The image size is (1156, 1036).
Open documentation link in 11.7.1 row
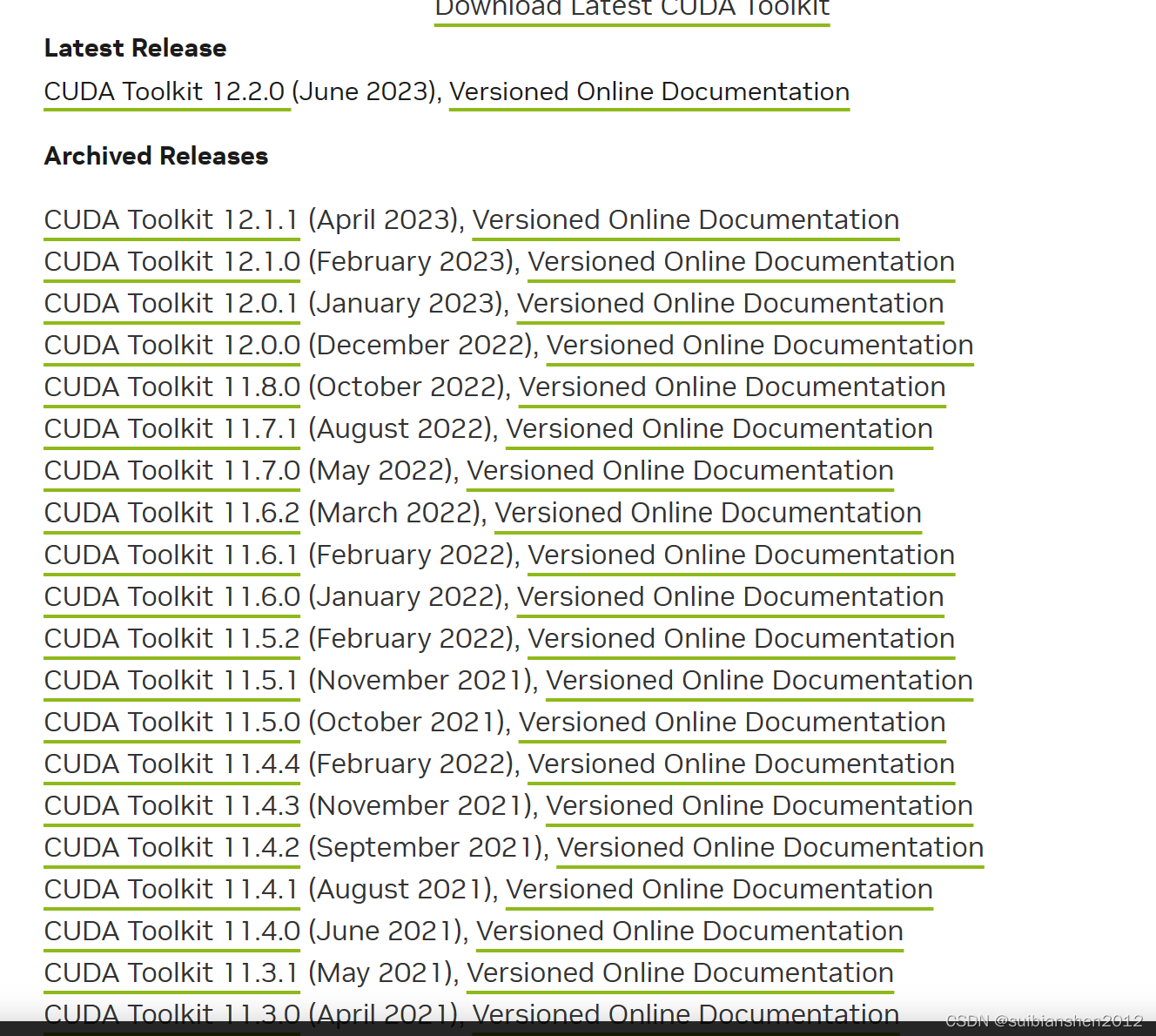tap(719, 428)
